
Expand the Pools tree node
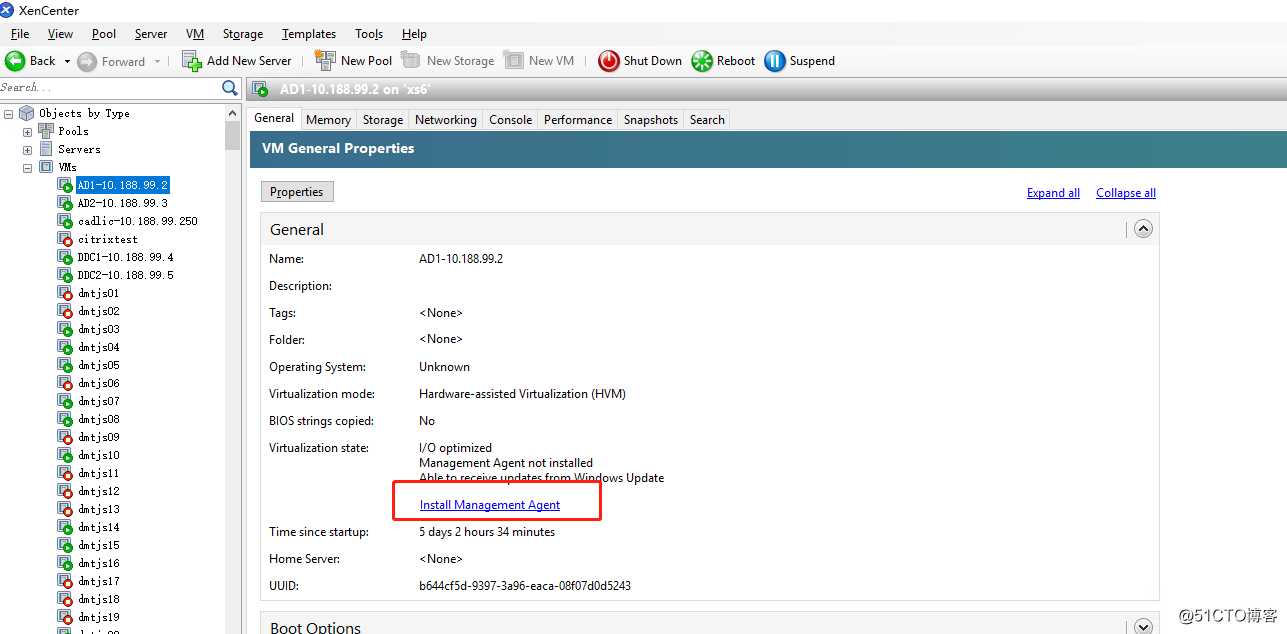click(x=27, y=132)
